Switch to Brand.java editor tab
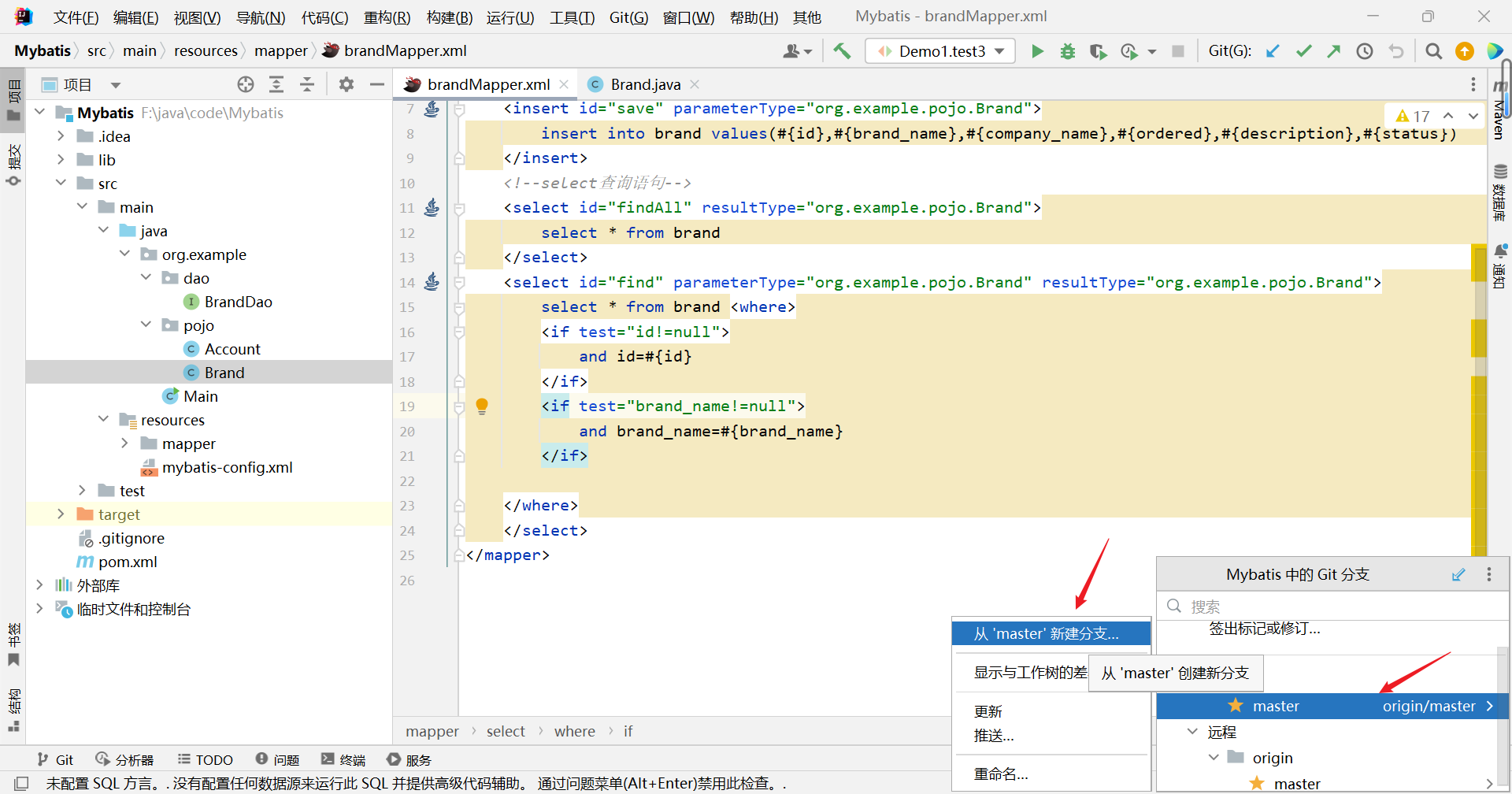The image size is (1512, 794). pyautogui.click(x=645, y=84)
